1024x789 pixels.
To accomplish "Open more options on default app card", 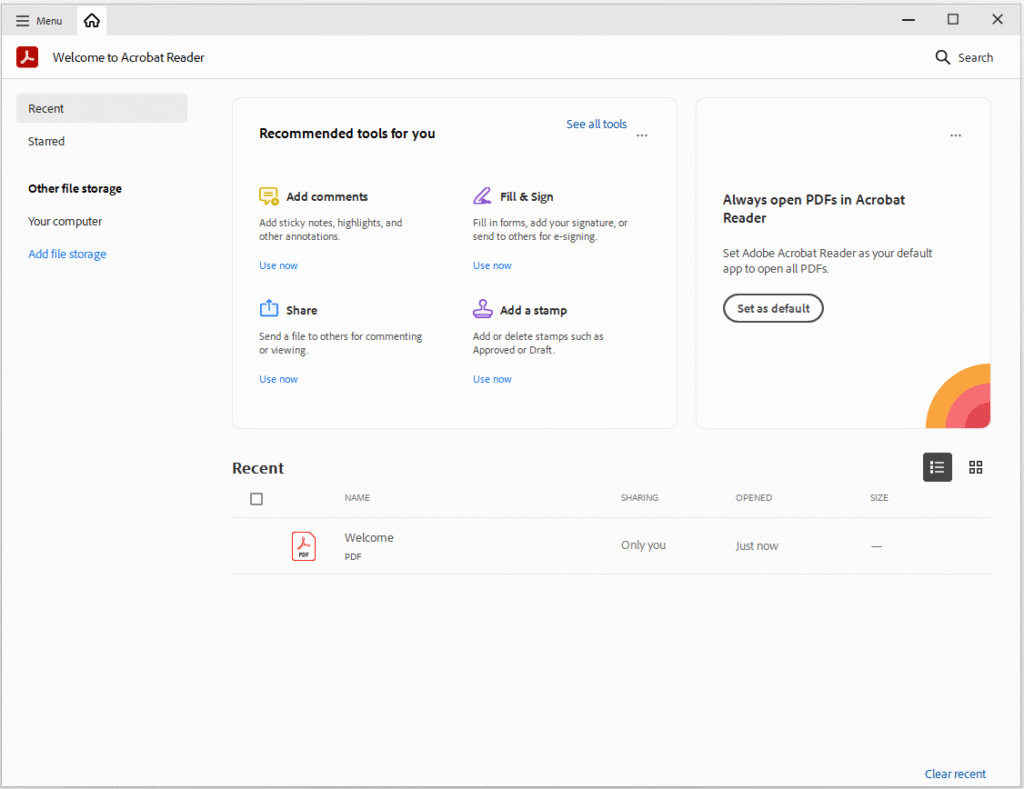I will [956, 135].
